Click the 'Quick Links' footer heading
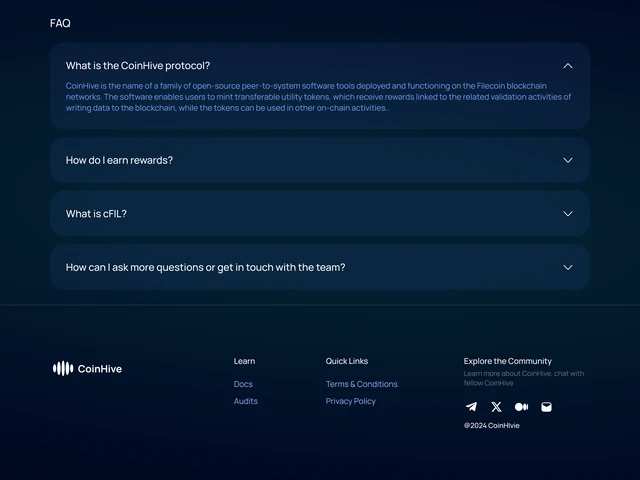The image size is (640, 480). coord(347,361)
